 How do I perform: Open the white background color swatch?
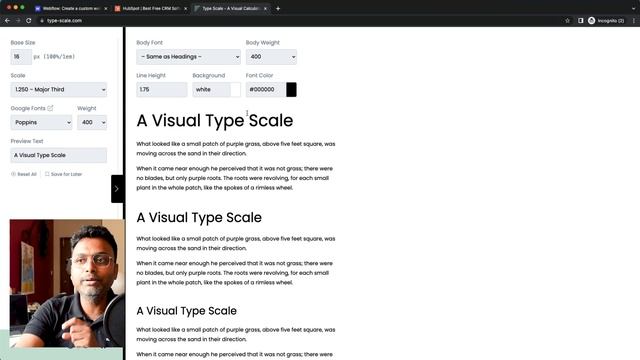click(x=236, y=89)
